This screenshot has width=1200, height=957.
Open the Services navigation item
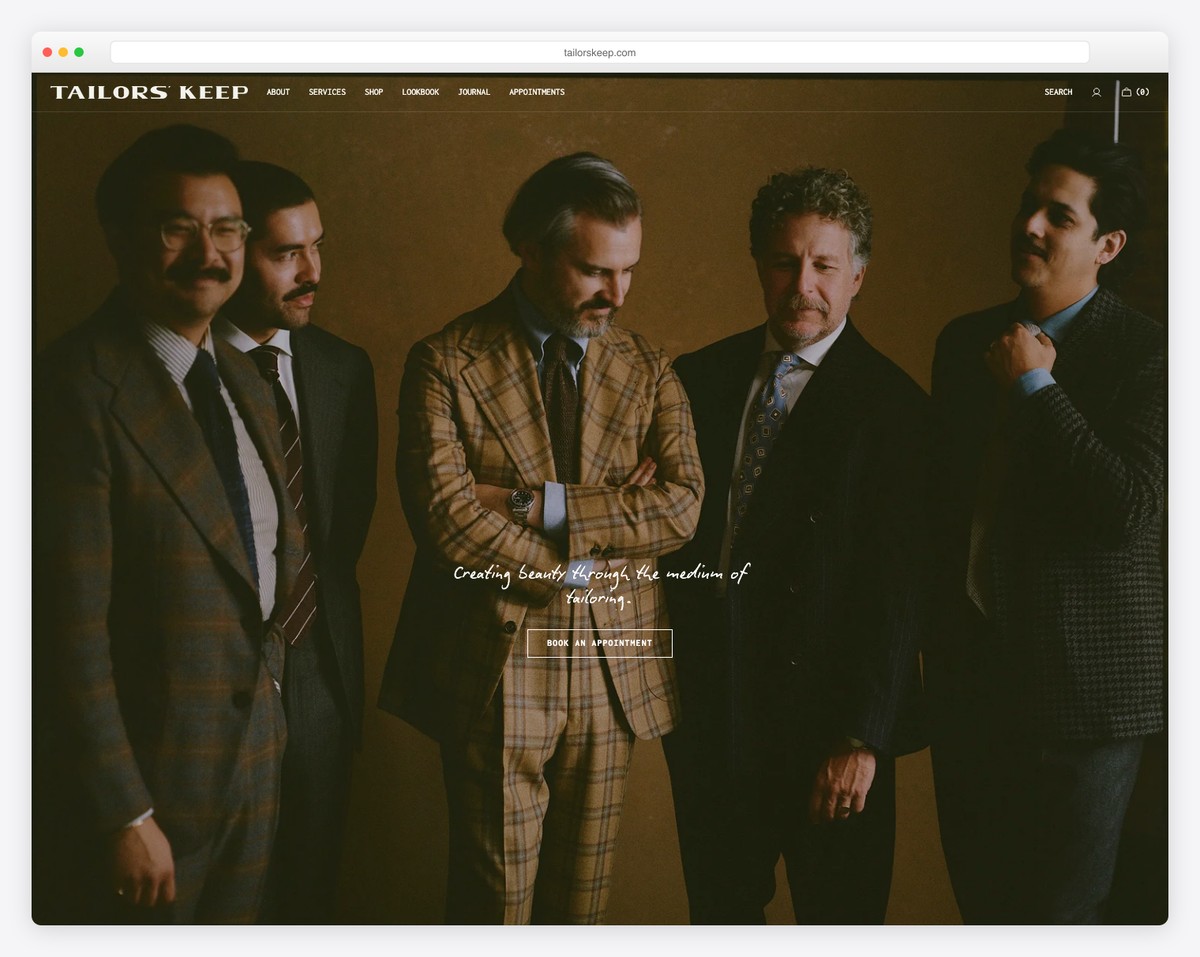pyautogui.click(x=327, y=92)
